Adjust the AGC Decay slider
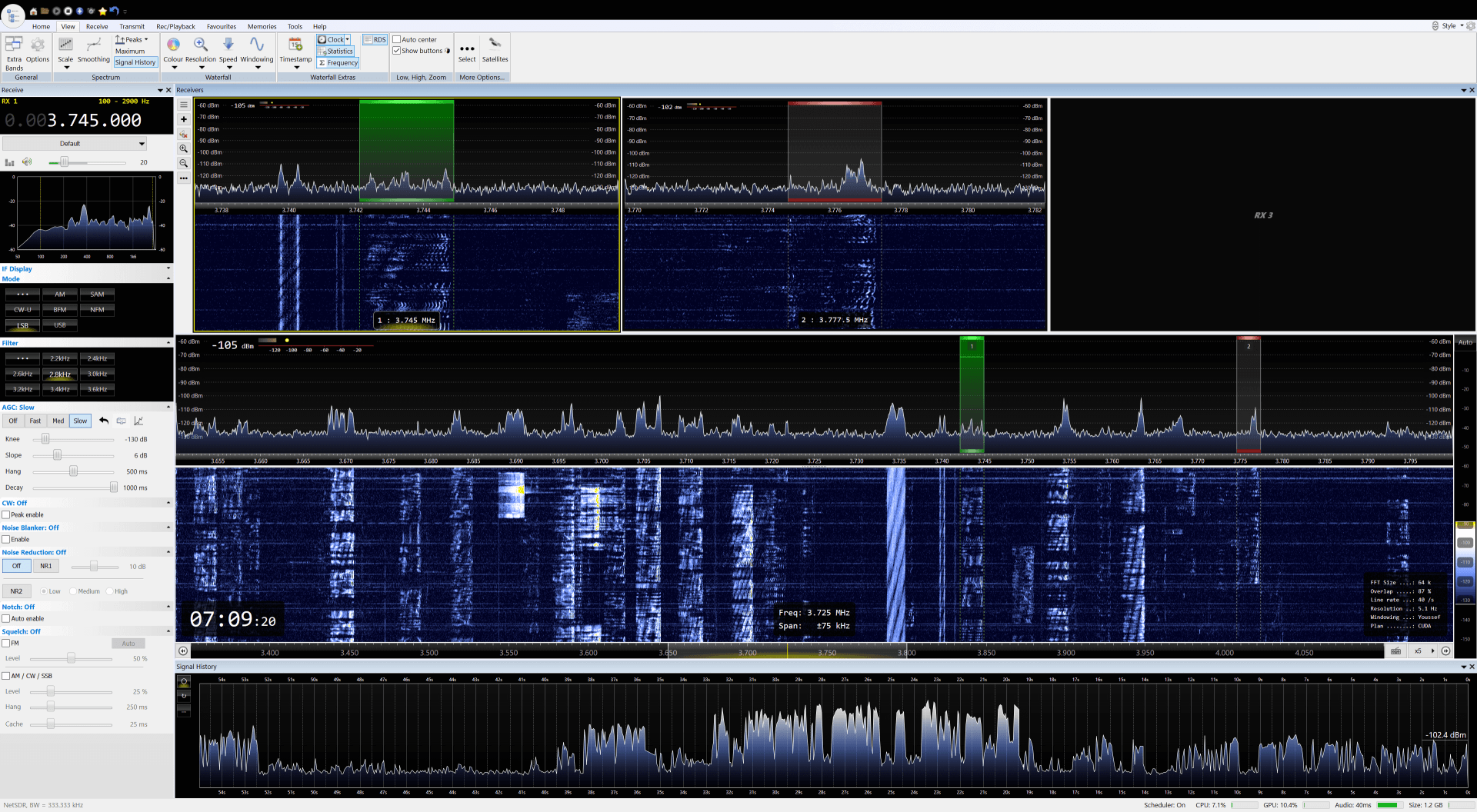1477x812 pixels. [114, 487]
